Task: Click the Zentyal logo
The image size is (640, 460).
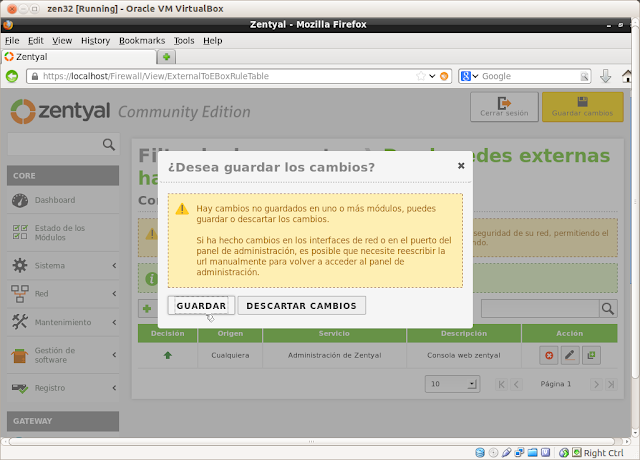Action: point(60,111)
